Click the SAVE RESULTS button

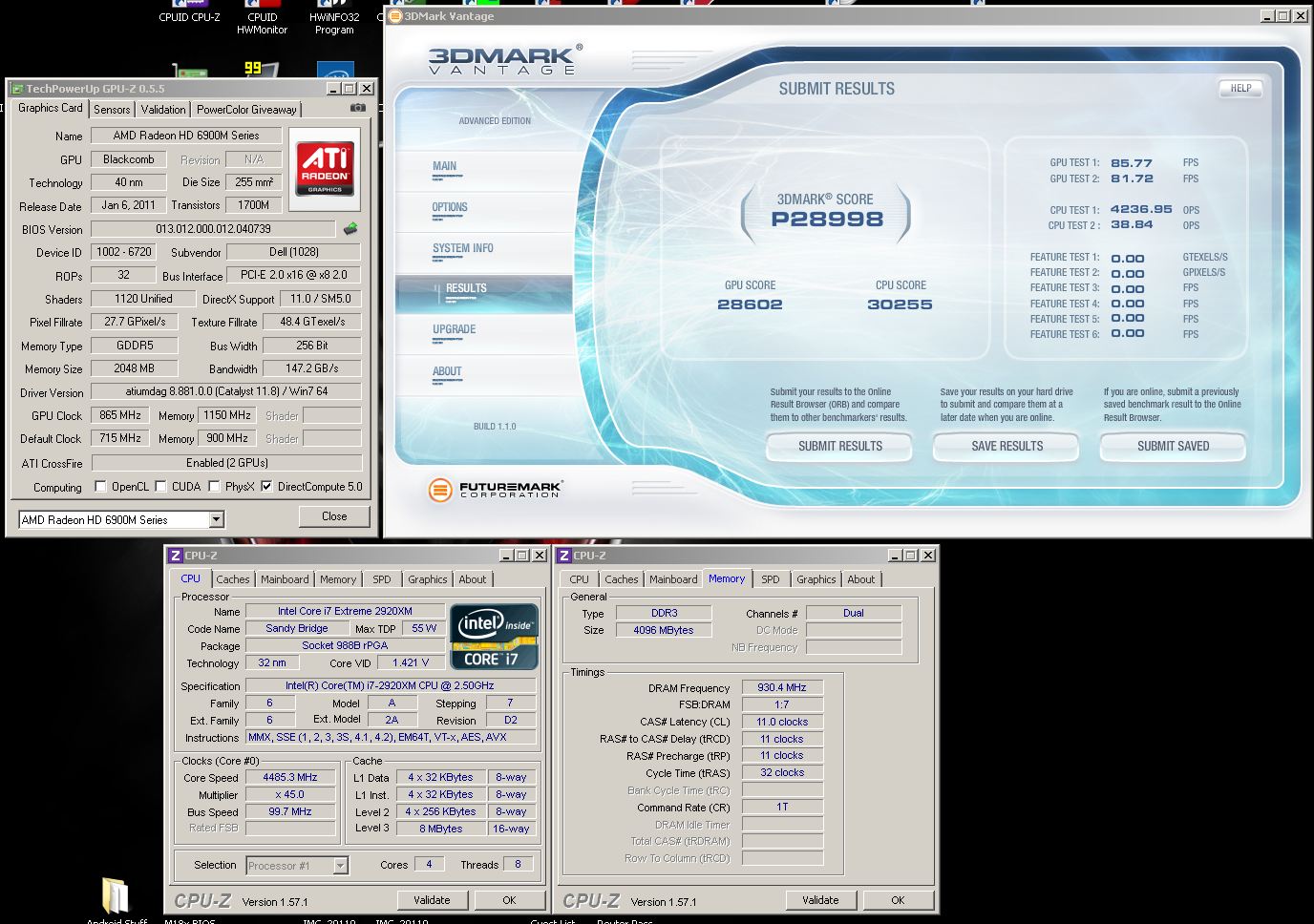point(1007,446)
